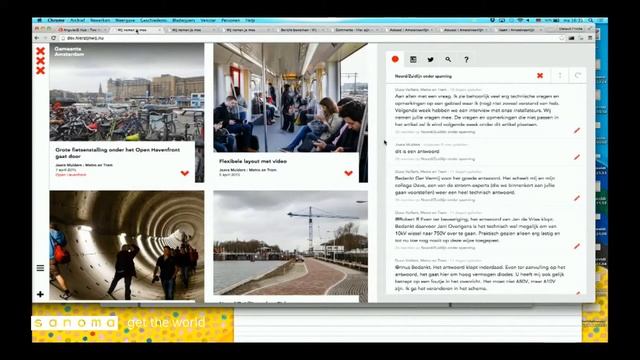Click thread title 'Noord/Zuidlijn onder spanning' in panel header
Viewport: 640px width, 360px height.
click(x=423, y=76)
